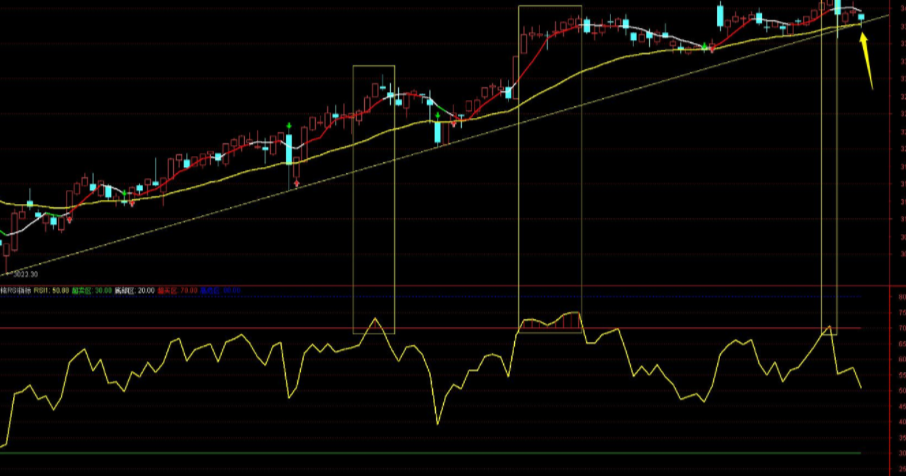Screen dimensions: 906x476
Task: Select the green RSI oversold line
Action: tap(430, 453)
